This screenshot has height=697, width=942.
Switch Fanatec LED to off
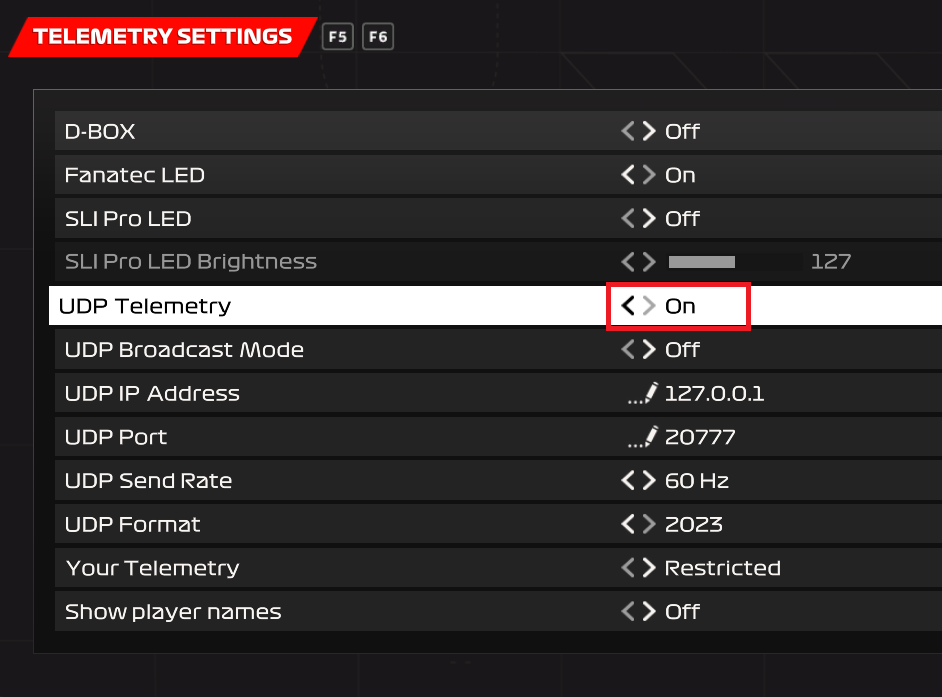coord(628,174)
